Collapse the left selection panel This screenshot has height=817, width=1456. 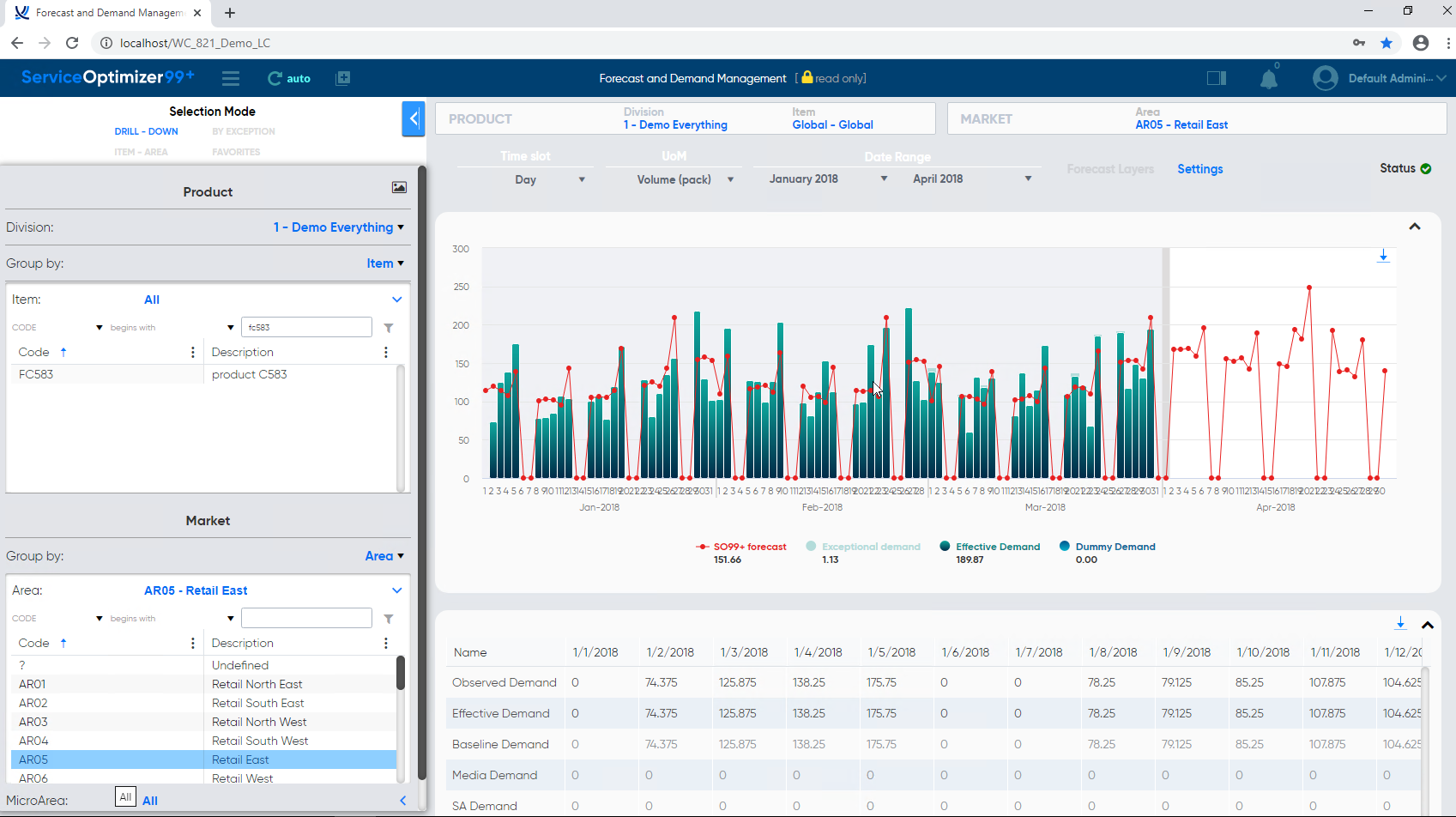click(x=414, y=118)
